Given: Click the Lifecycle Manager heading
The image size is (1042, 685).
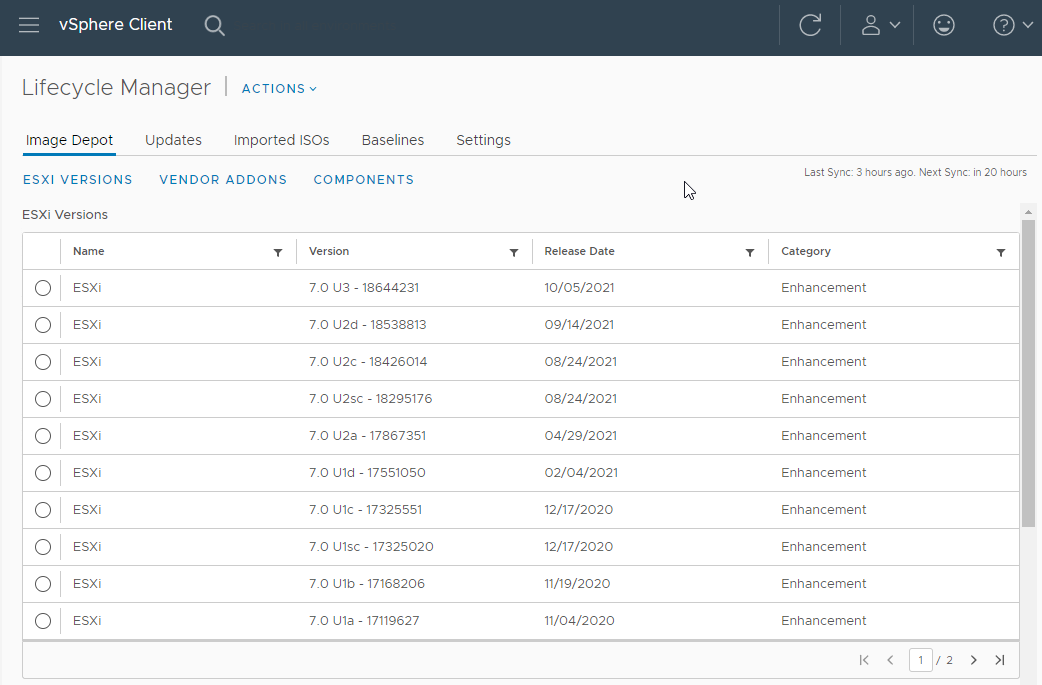Looking at the screenshot, I should coord(116,88).
